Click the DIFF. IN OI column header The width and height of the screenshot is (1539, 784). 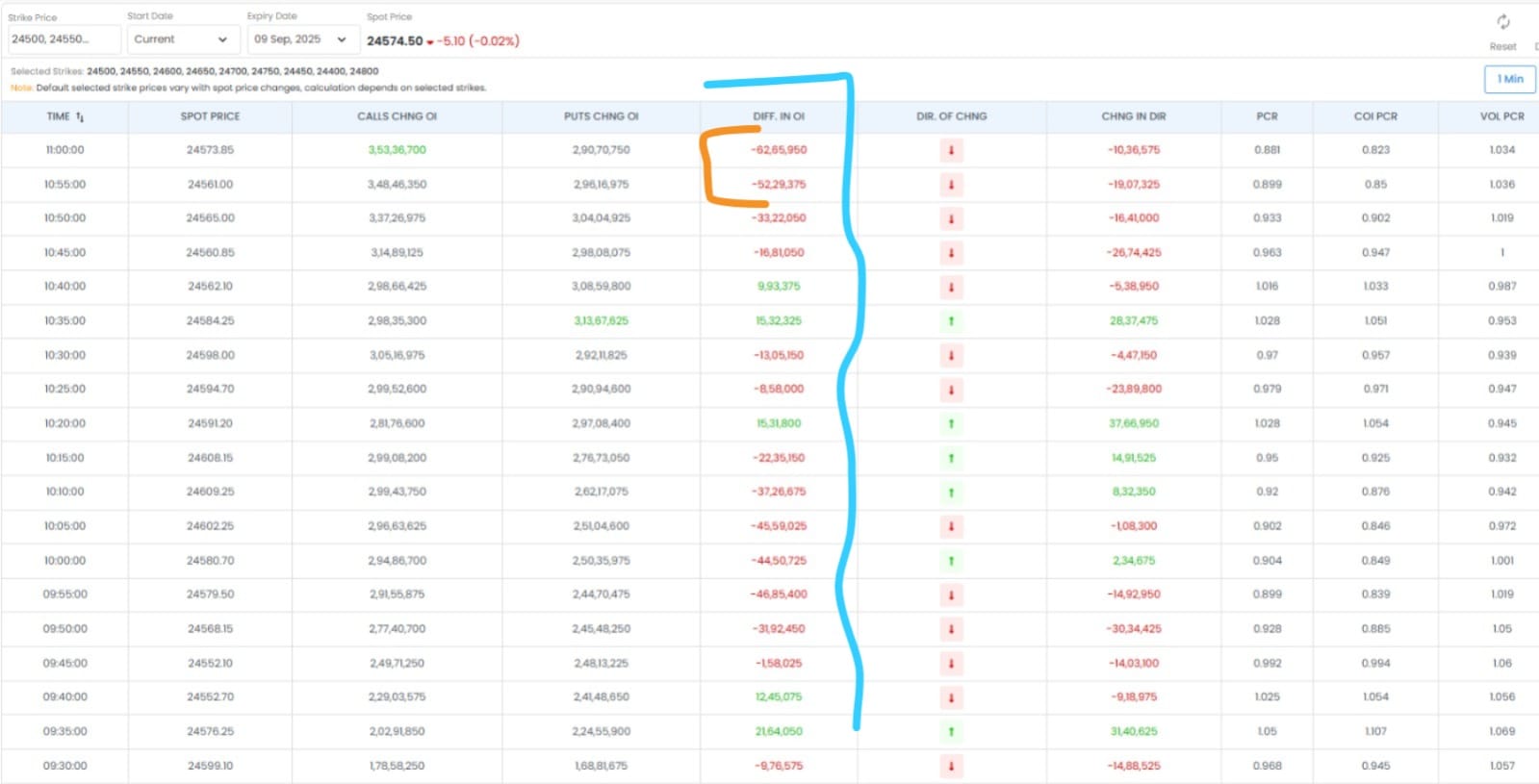pyautogui.click(x=779, y=116)
